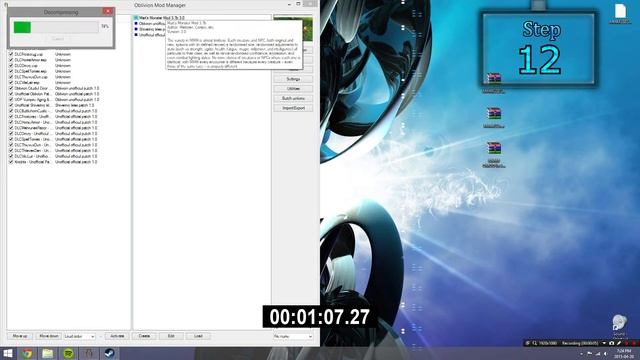Screen dimensions: 640x360
Task: Uncheck the DLCHorseArmor.esp checkbox
Action: coord(11,60)
